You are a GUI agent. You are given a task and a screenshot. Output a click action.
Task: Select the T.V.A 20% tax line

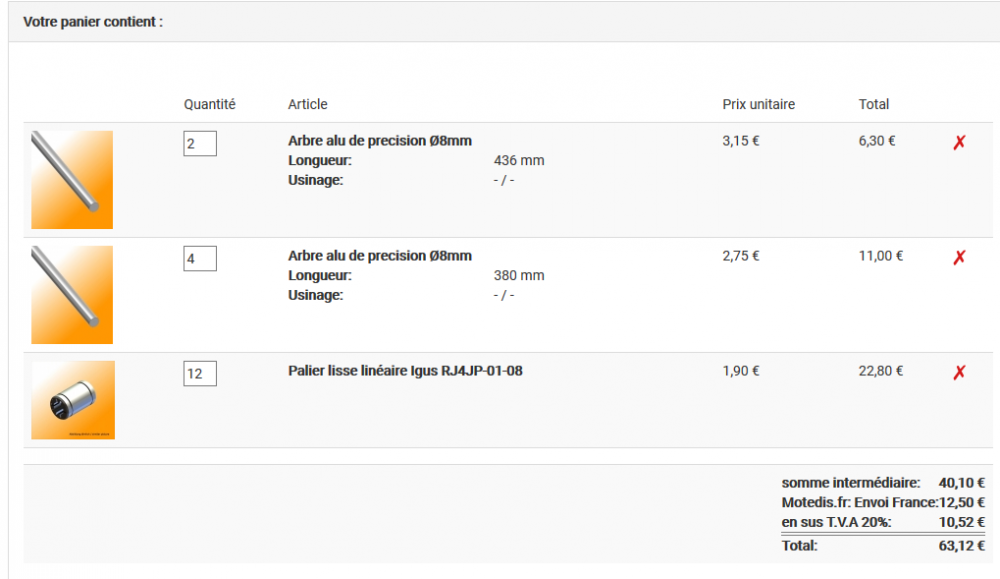[x=836, y=522]
